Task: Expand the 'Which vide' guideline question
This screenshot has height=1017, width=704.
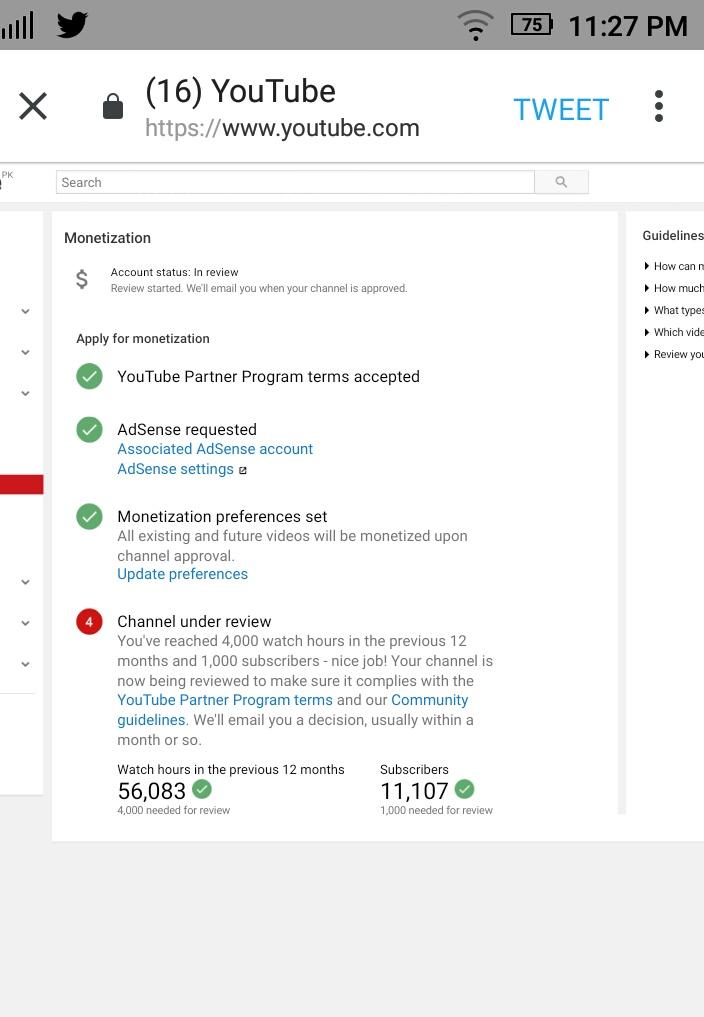Action: 674,332
